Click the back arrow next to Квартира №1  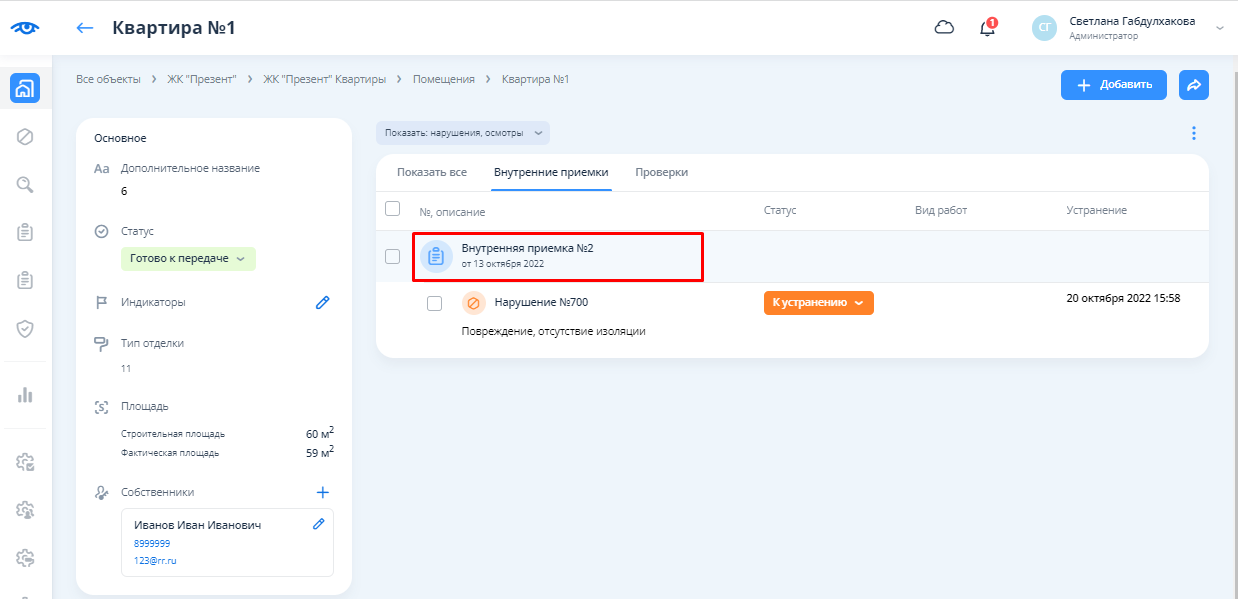85,28
